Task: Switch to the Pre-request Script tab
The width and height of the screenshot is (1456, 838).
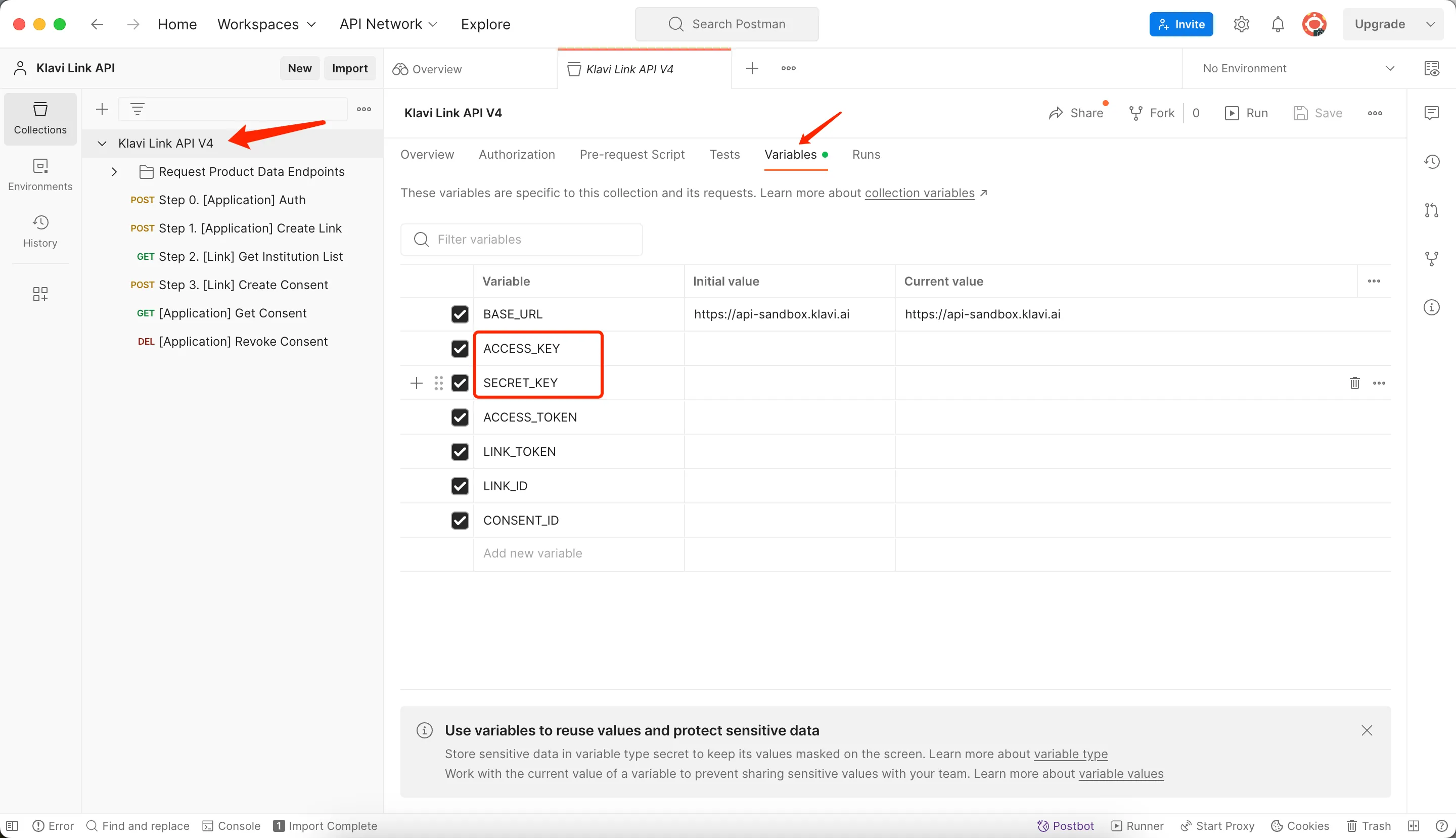Action: 631,154
